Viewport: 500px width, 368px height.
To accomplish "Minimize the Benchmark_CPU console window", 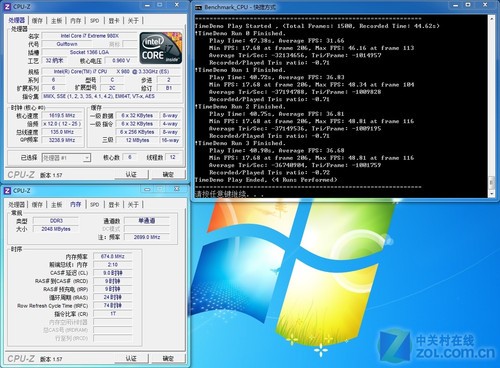I will tap(455, 5).
